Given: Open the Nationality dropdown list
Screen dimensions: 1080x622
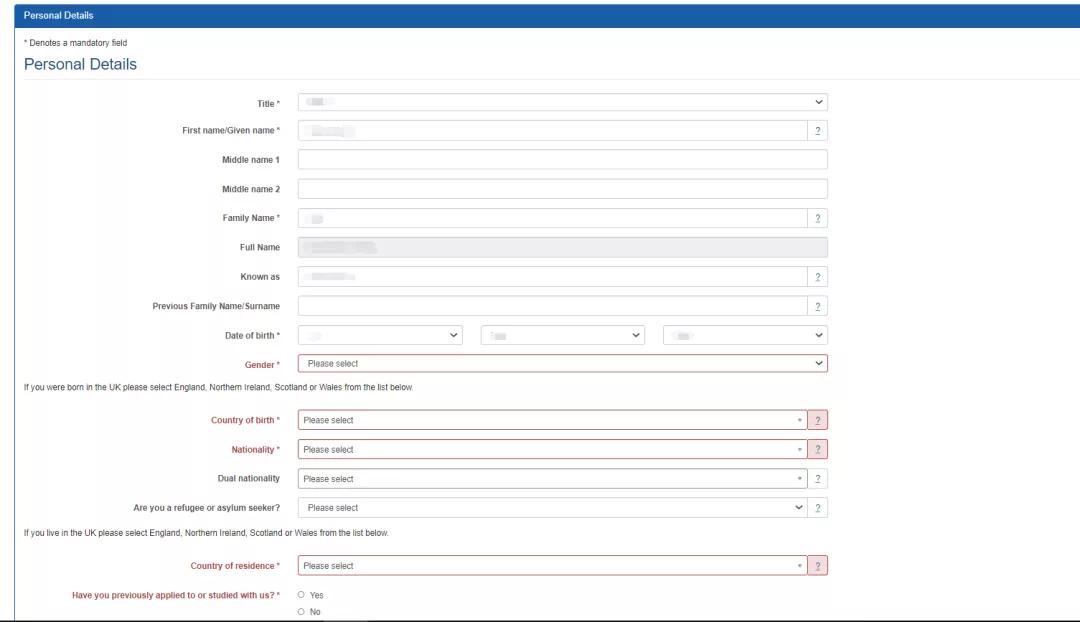Looking at the screenshot, I should [552, 450].
